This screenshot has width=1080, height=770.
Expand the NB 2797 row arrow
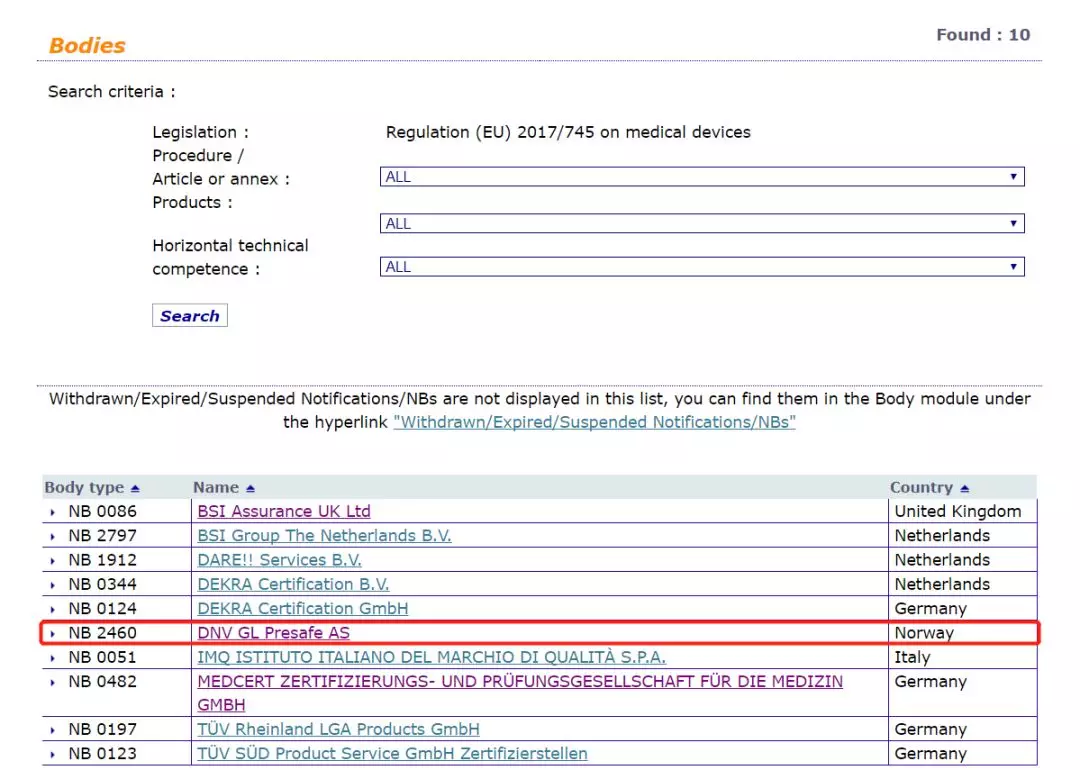(52, 537)
